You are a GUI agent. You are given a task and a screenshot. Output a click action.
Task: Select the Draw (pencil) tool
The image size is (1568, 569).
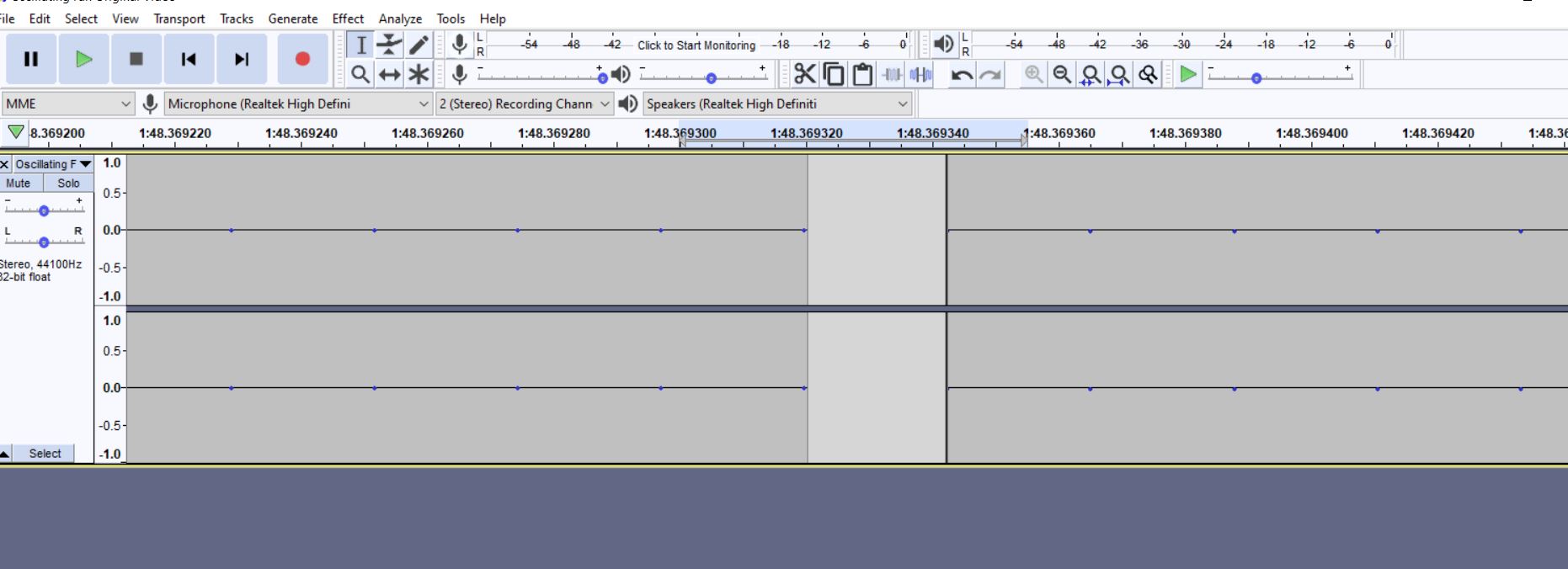419,45
